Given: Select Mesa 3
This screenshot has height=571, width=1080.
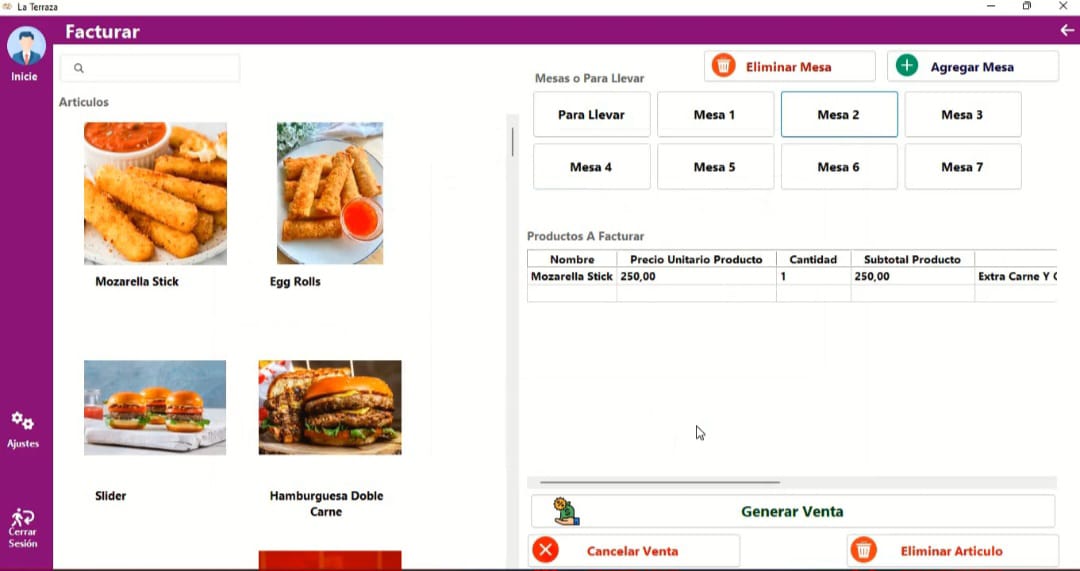Looking at the screenshot, I should pos(963,114).
